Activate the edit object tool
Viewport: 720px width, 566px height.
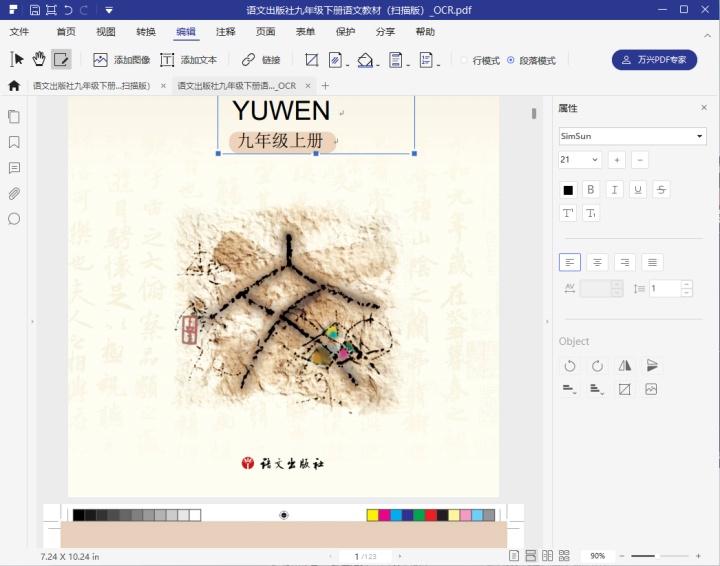point(61,60)
